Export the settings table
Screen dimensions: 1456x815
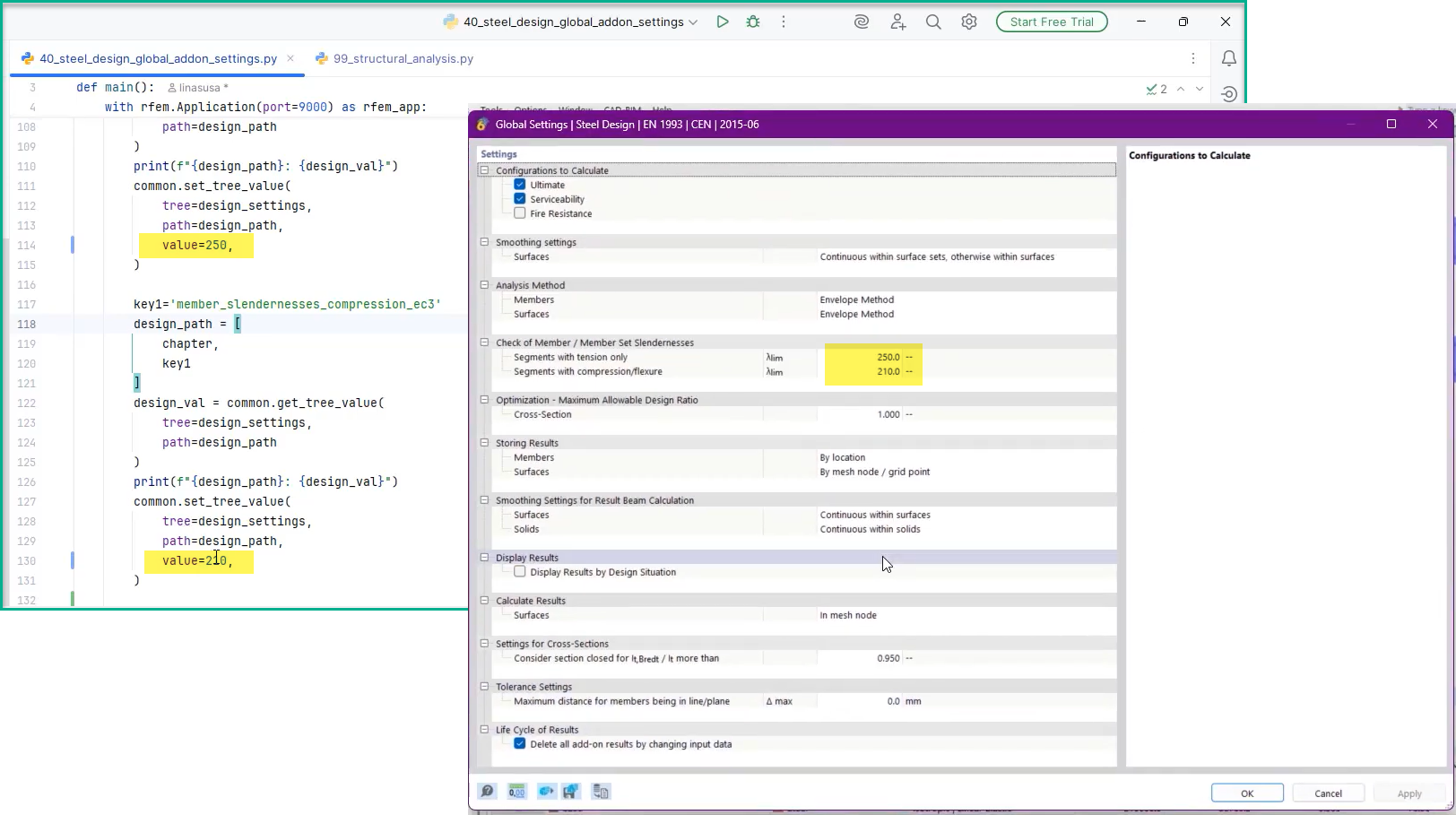coord(602,791)
